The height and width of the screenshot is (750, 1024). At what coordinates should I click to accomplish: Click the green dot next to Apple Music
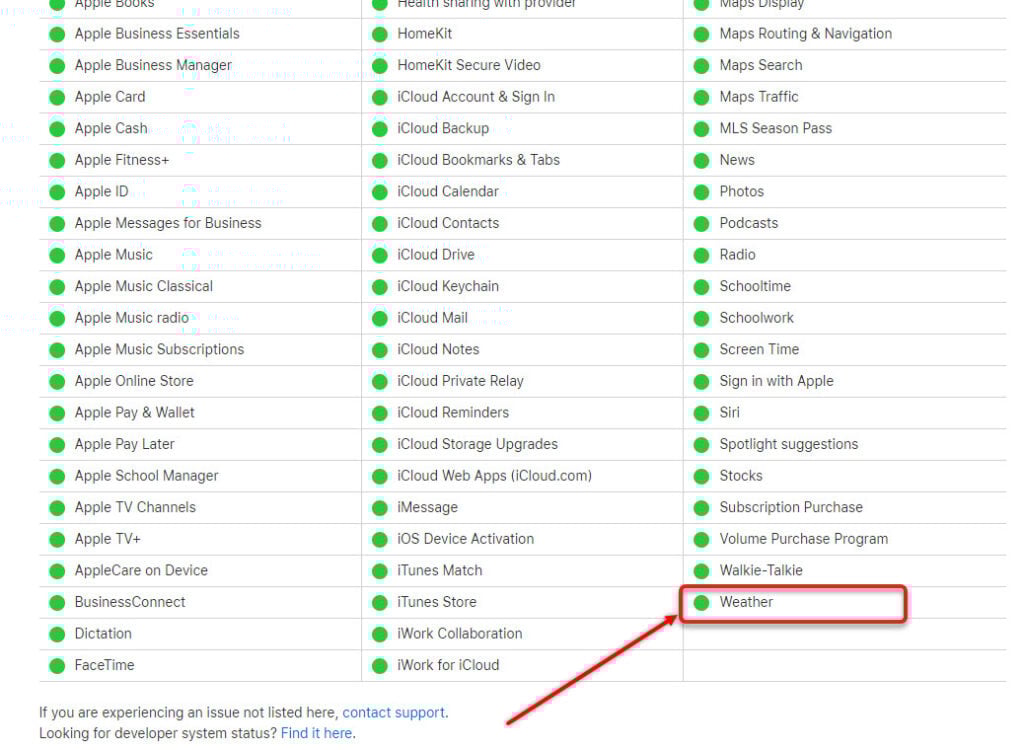(57, 254)
